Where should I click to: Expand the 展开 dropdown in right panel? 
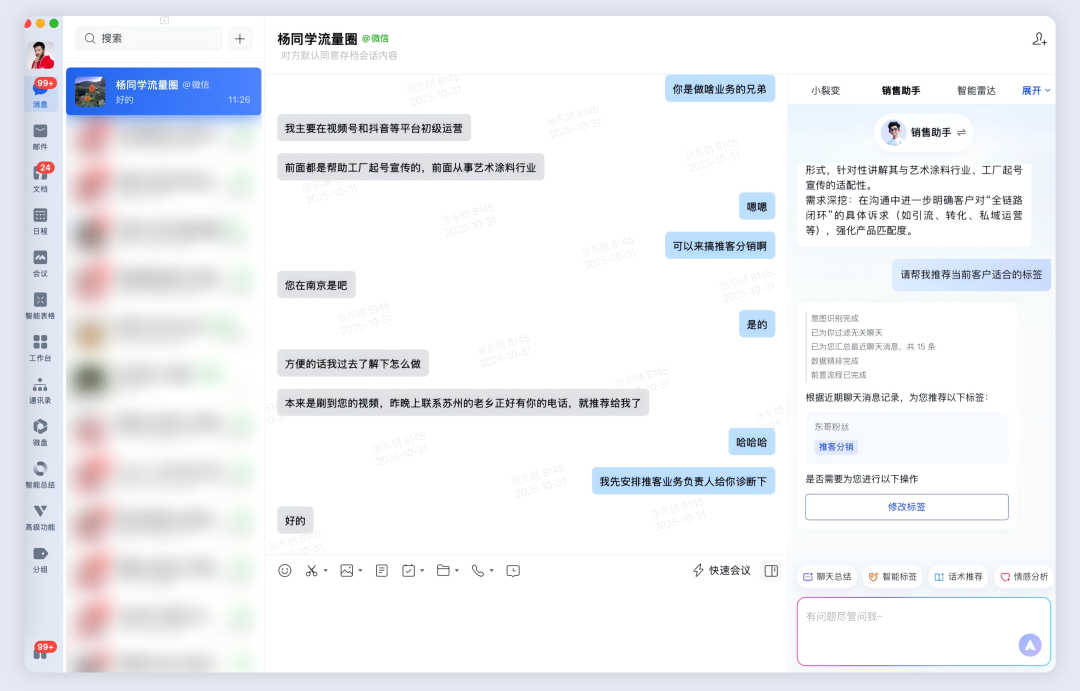pos(1033,89)
